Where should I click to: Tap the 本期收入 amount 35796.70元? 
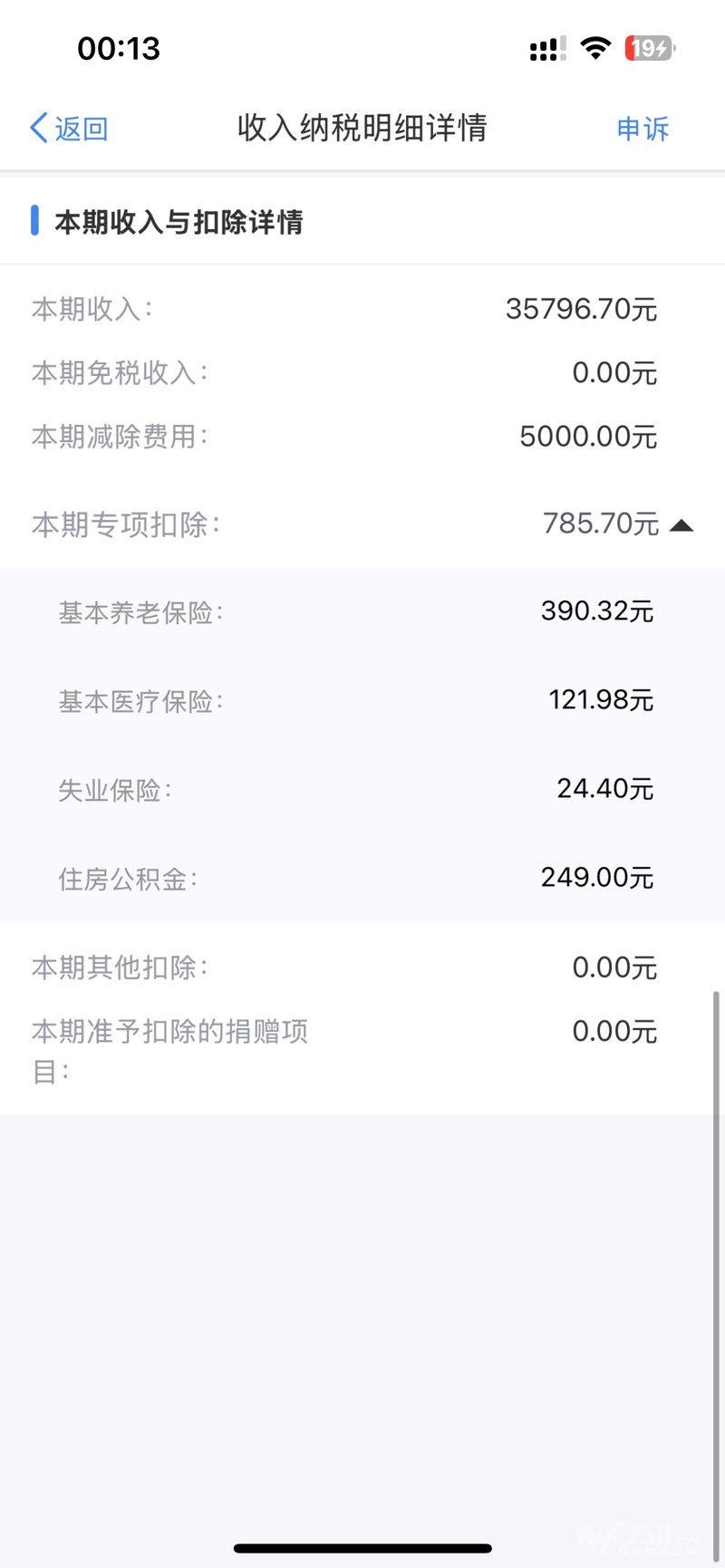pyautogui.click(x=581, y=309)
